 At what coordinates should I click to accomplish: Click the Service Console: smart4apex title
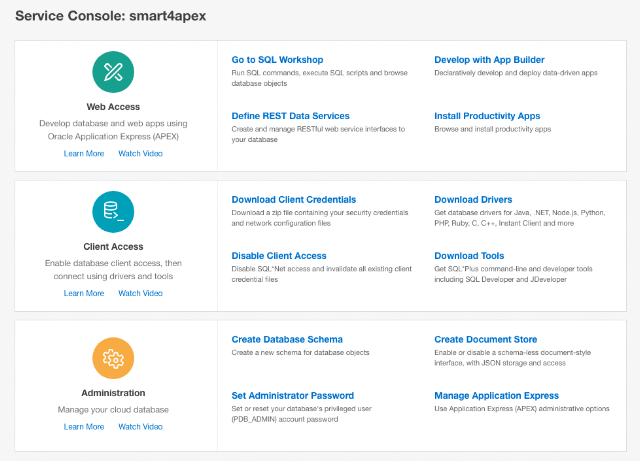click(111, 16)
